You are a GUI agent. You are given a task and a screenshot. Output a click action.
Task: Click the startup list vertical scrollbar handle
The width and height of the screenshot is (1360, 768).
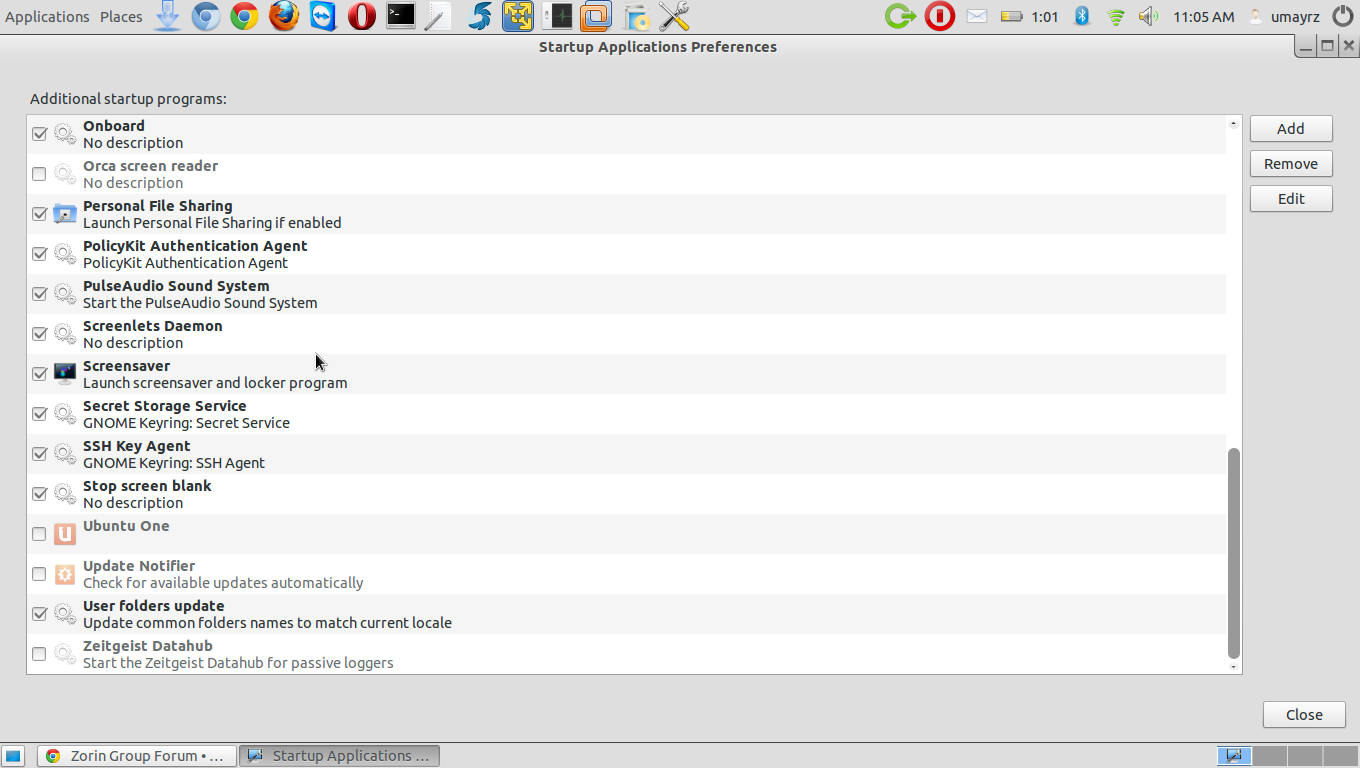tap(1233, 553)
